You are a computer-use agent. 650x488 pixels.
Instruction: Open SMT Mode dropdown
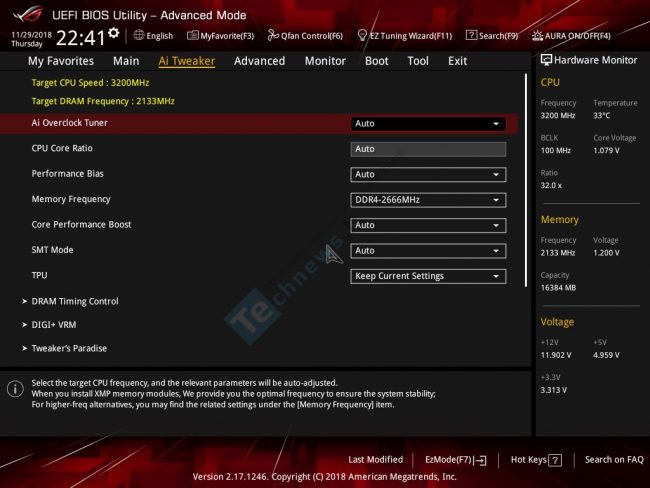[x=428, y=251]
